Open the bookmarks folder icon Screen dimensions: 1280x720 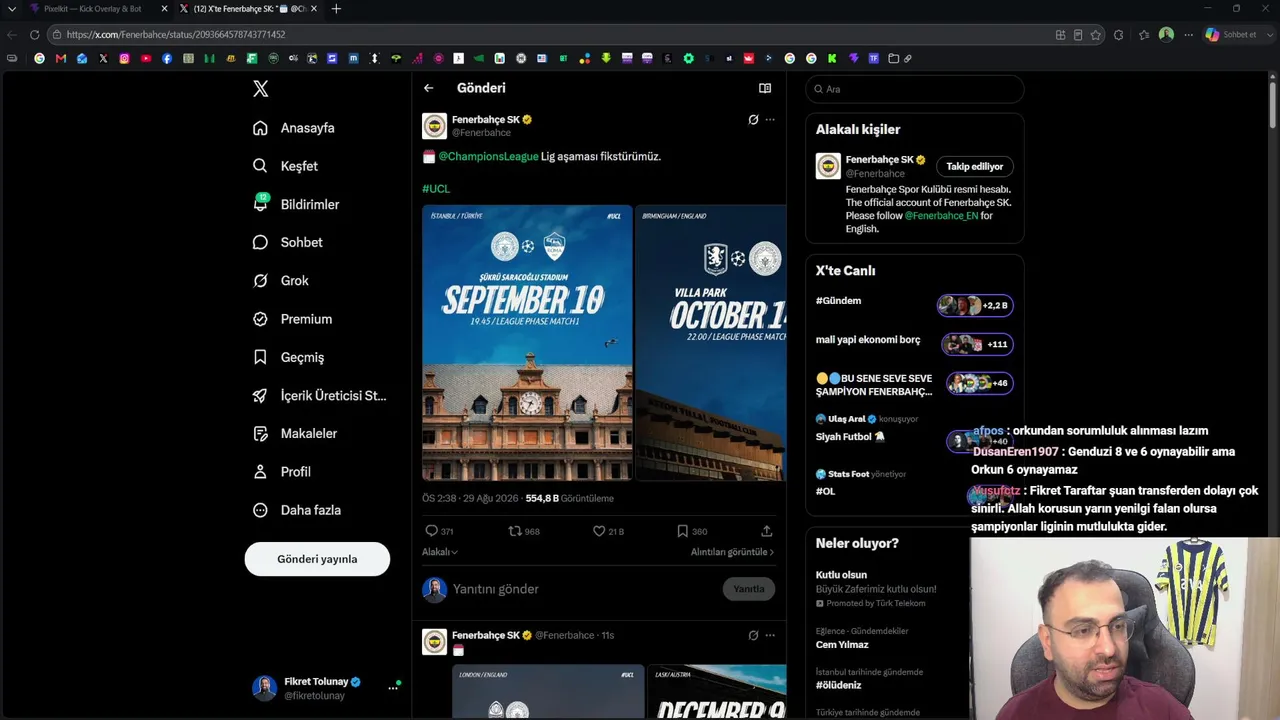pos(894,59)
